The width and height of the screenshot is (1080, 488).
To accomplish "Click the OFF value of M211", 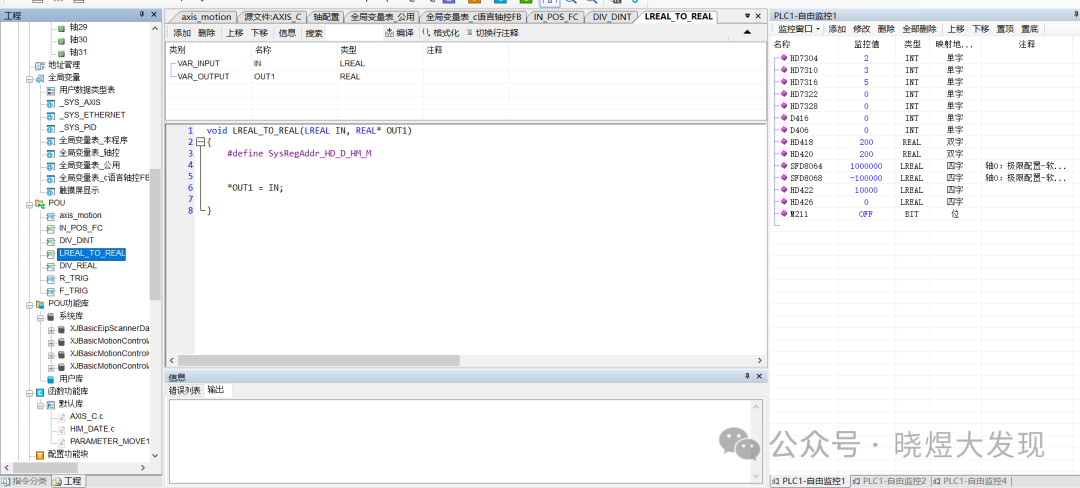I will click(x=866, y=214).
